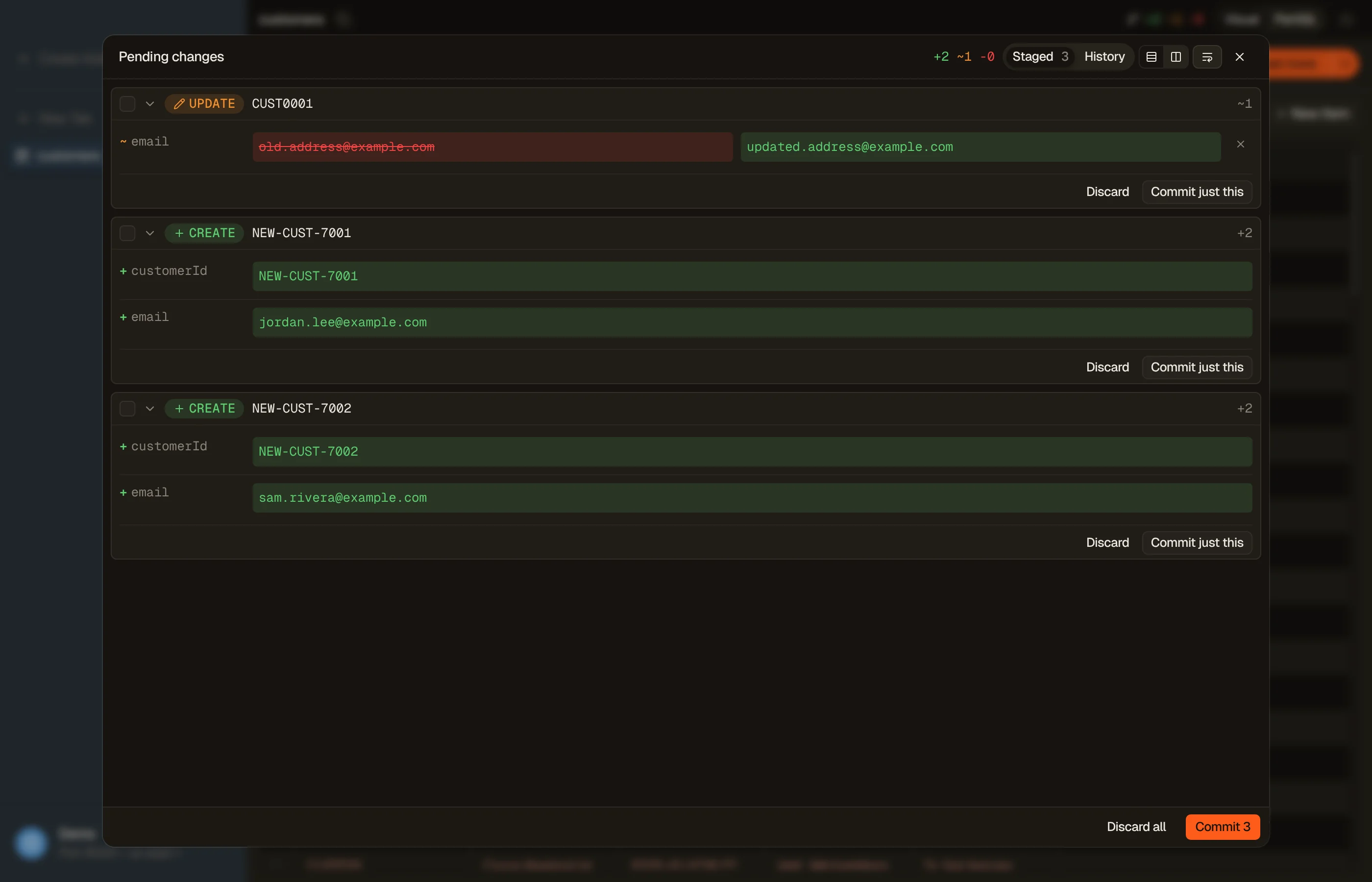This screenshot has height=882, width=1372.
Task: Click the CREATE badge for NEW-CUST-7002
Action: coord(204,408)
